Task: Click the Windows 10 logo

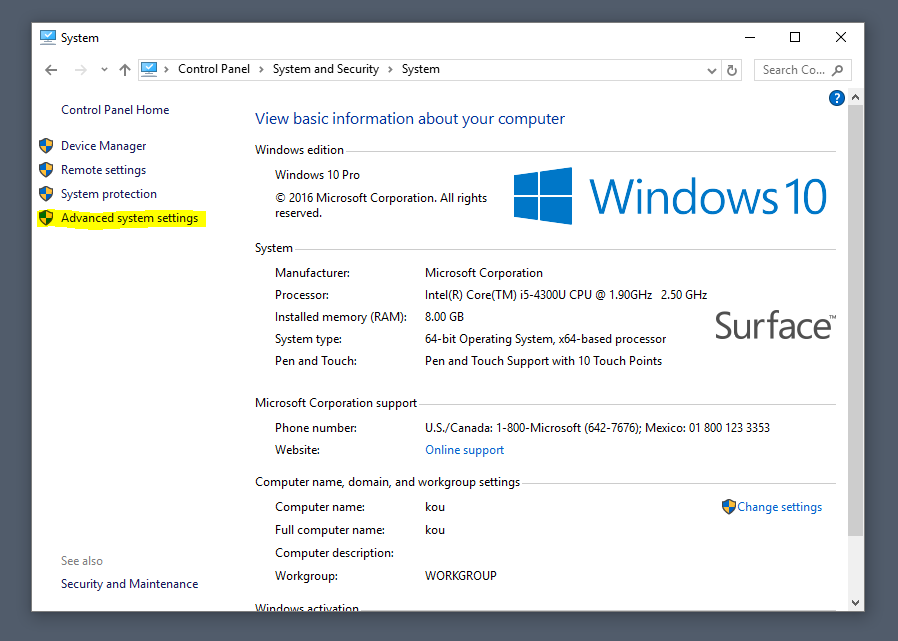Action: point(670,196)
